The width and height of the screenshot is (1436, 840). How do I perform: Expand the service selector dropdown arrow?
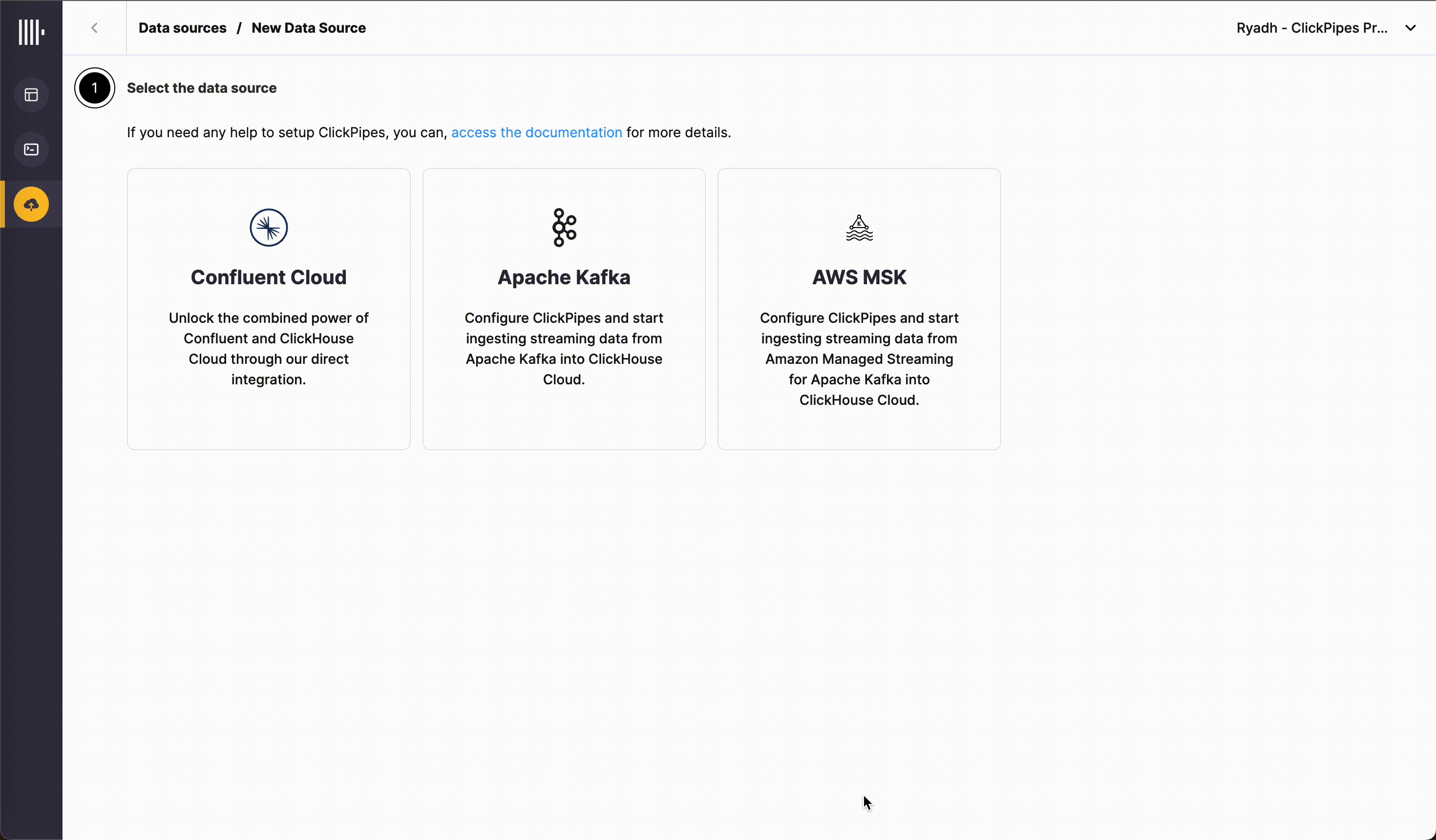click(1410, 28)
